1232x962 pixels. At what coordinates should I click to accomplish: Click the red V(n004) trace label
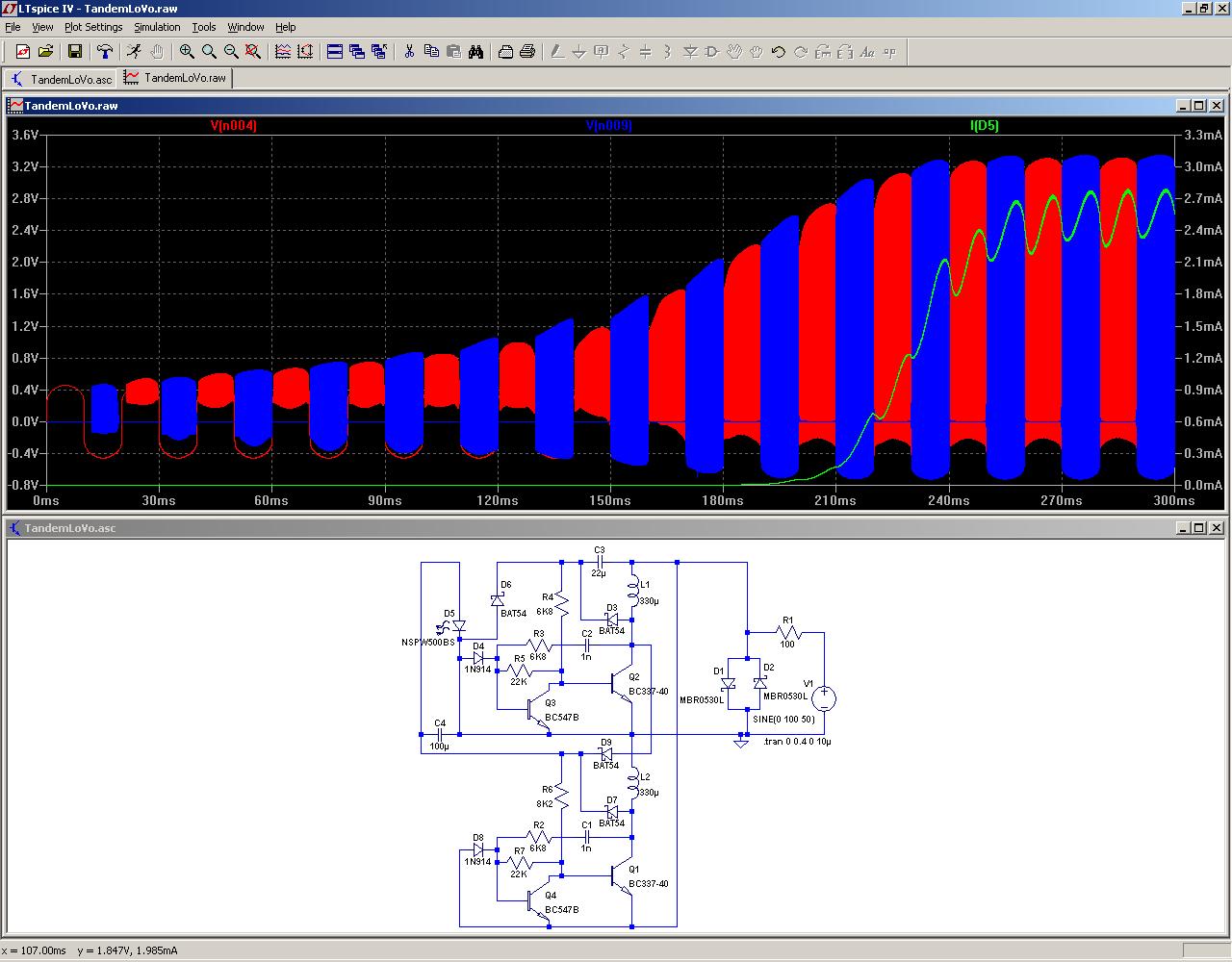[x=234, y=125]
